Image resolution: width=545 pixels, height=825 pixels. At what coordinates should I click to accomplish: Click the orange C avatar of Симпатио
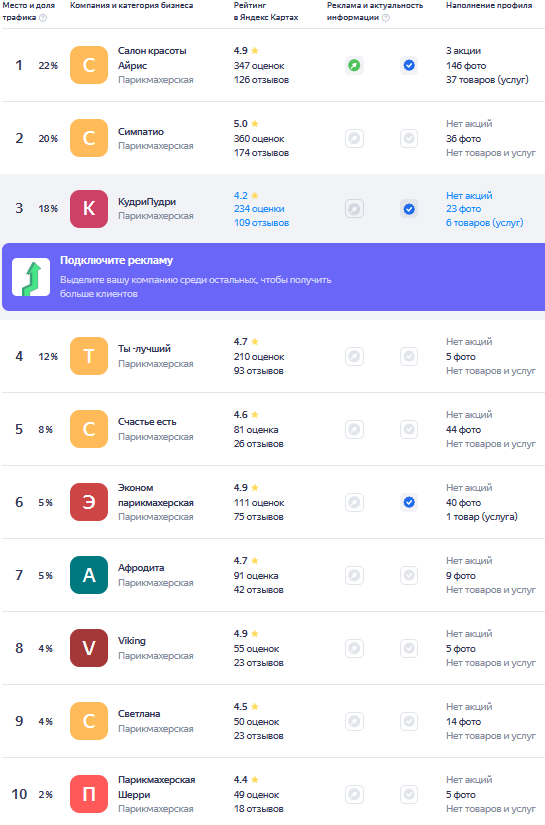89,138
